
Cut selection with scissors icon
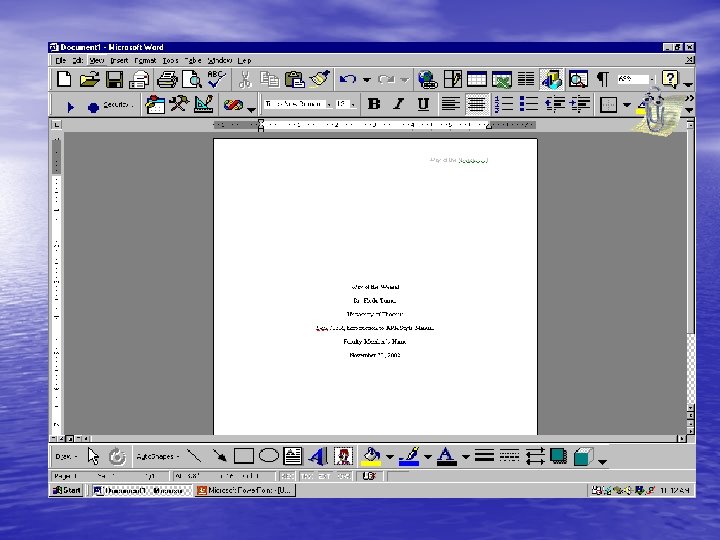(245, 79)
